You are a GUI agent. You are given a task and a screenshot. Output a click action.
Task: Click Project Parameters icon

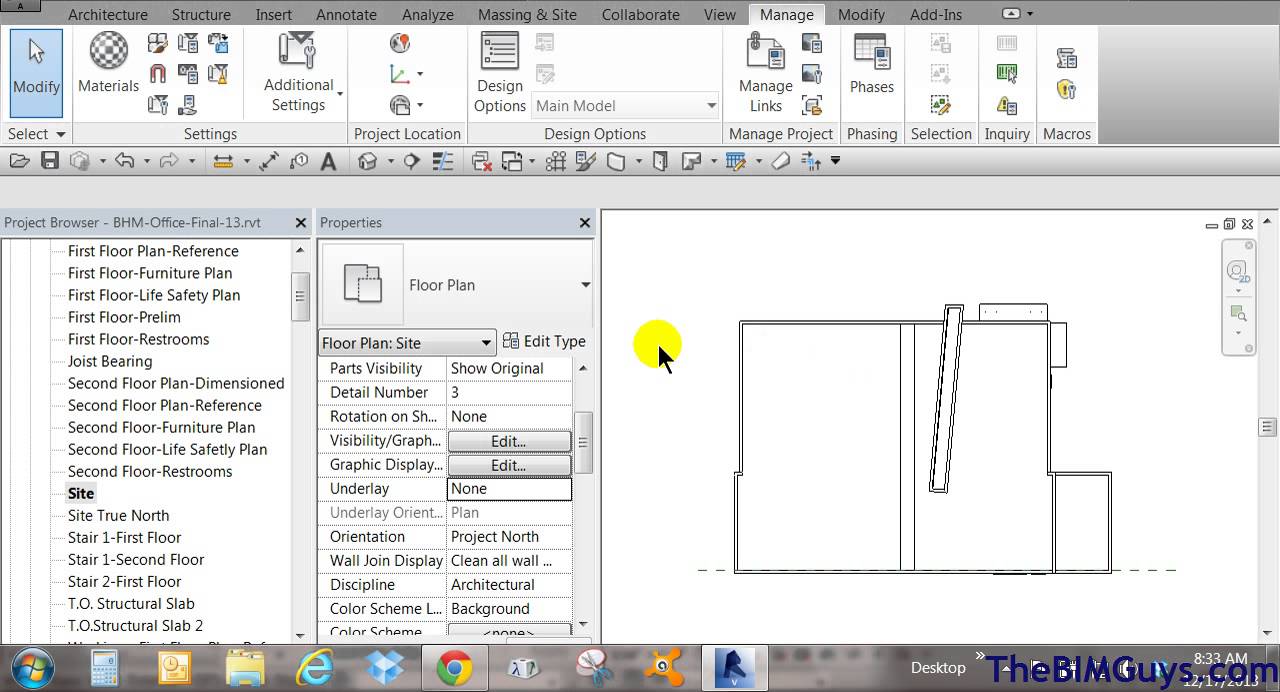coord(188,43)
